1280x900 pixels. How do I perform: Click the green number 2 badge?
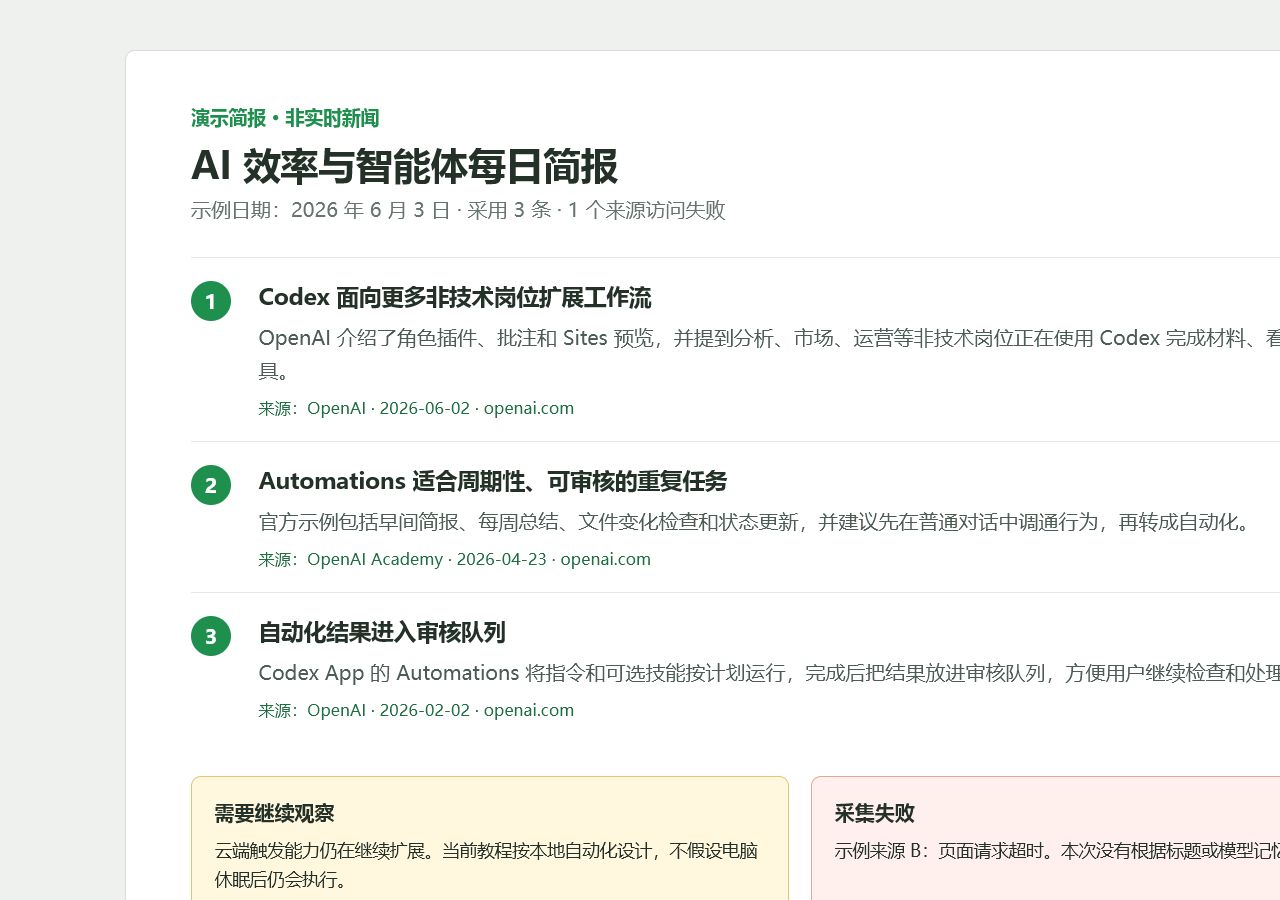tap(211, 485)
